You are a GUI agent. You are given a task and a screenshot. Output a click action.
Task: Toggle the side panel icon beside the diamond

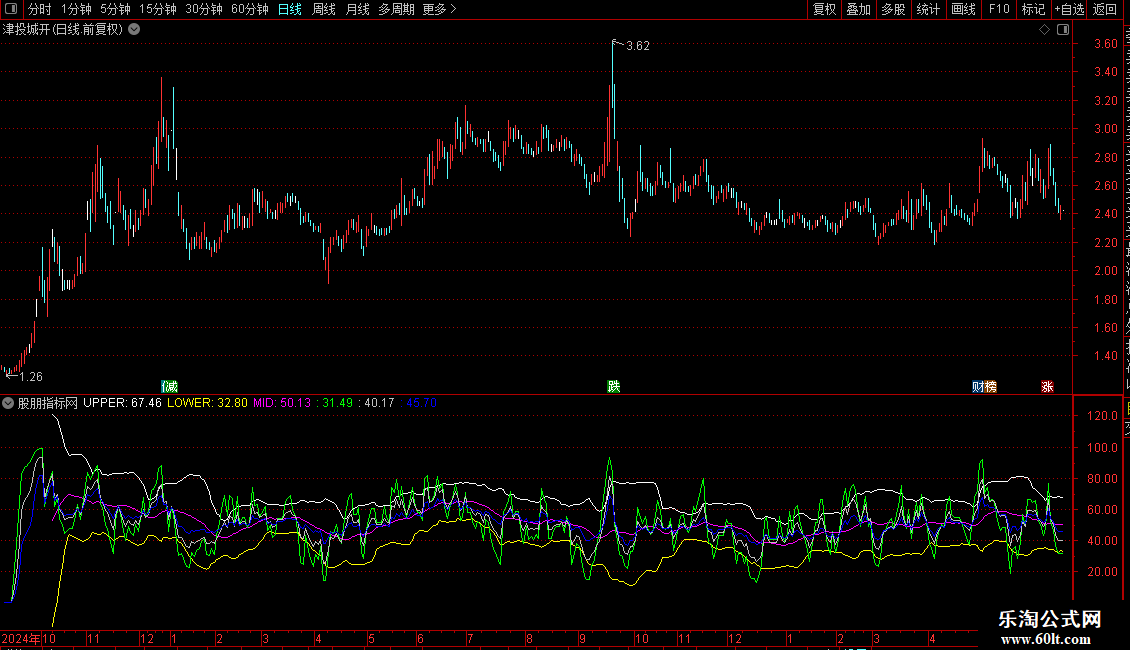[x=1063, y=30]
